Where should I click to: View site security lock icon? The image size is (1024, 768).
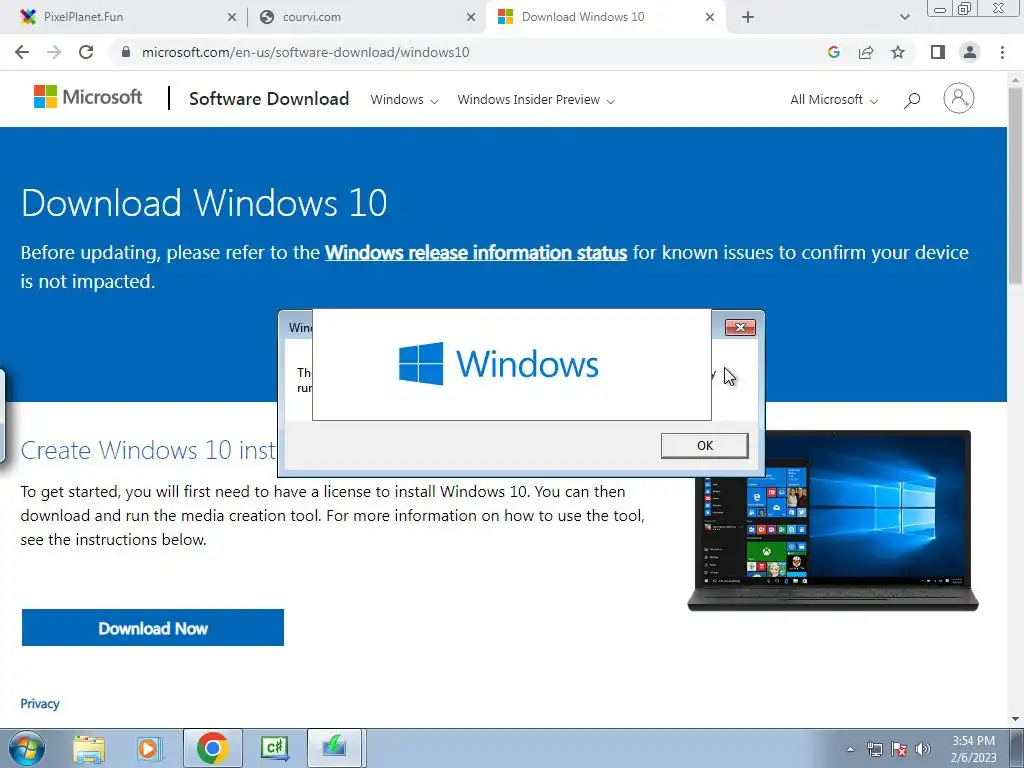(x=126, y=52)
